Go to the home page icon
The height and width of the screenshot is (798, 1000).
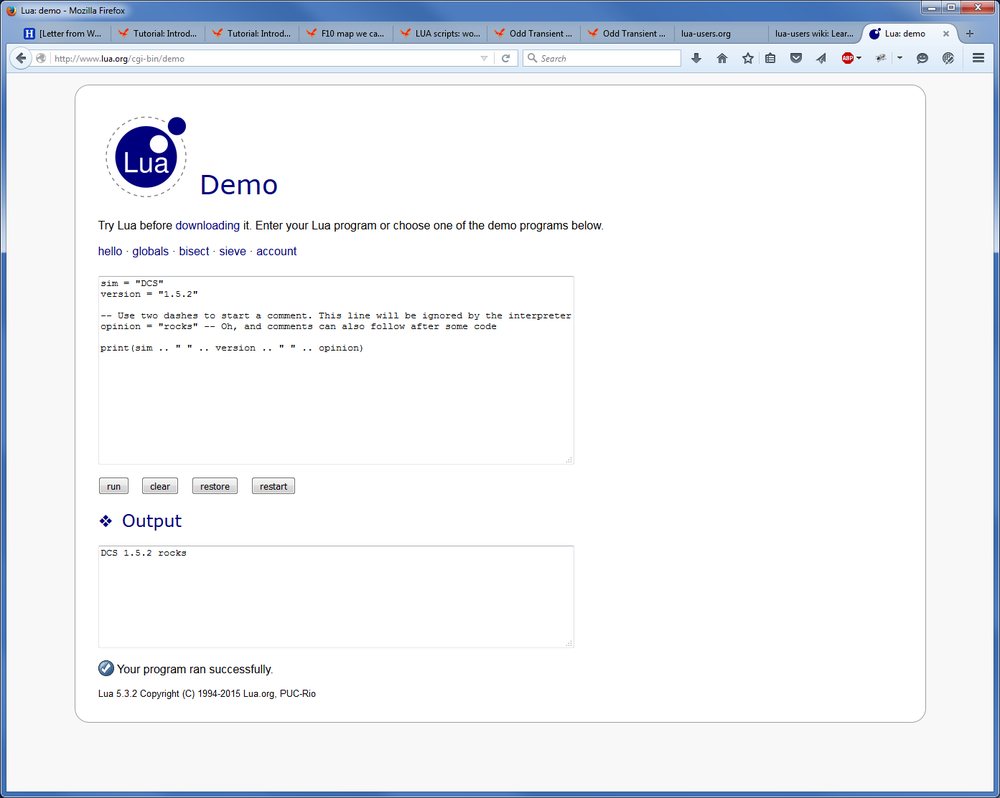722,58
